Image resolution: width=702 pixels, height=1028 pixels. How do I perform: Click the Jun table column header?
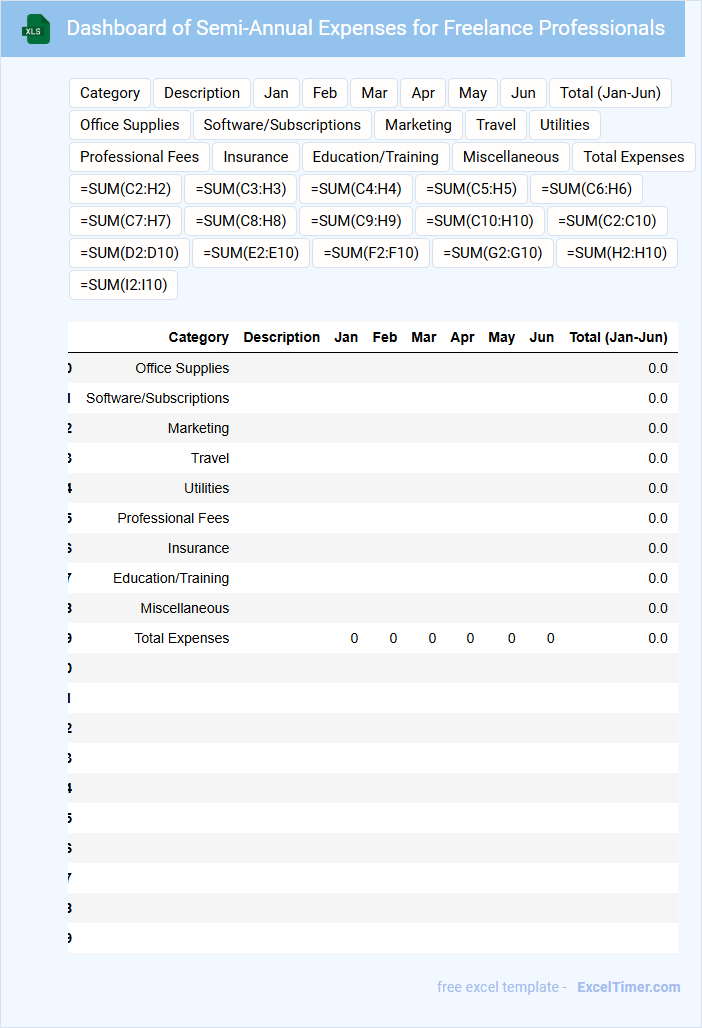coord(541,338)
